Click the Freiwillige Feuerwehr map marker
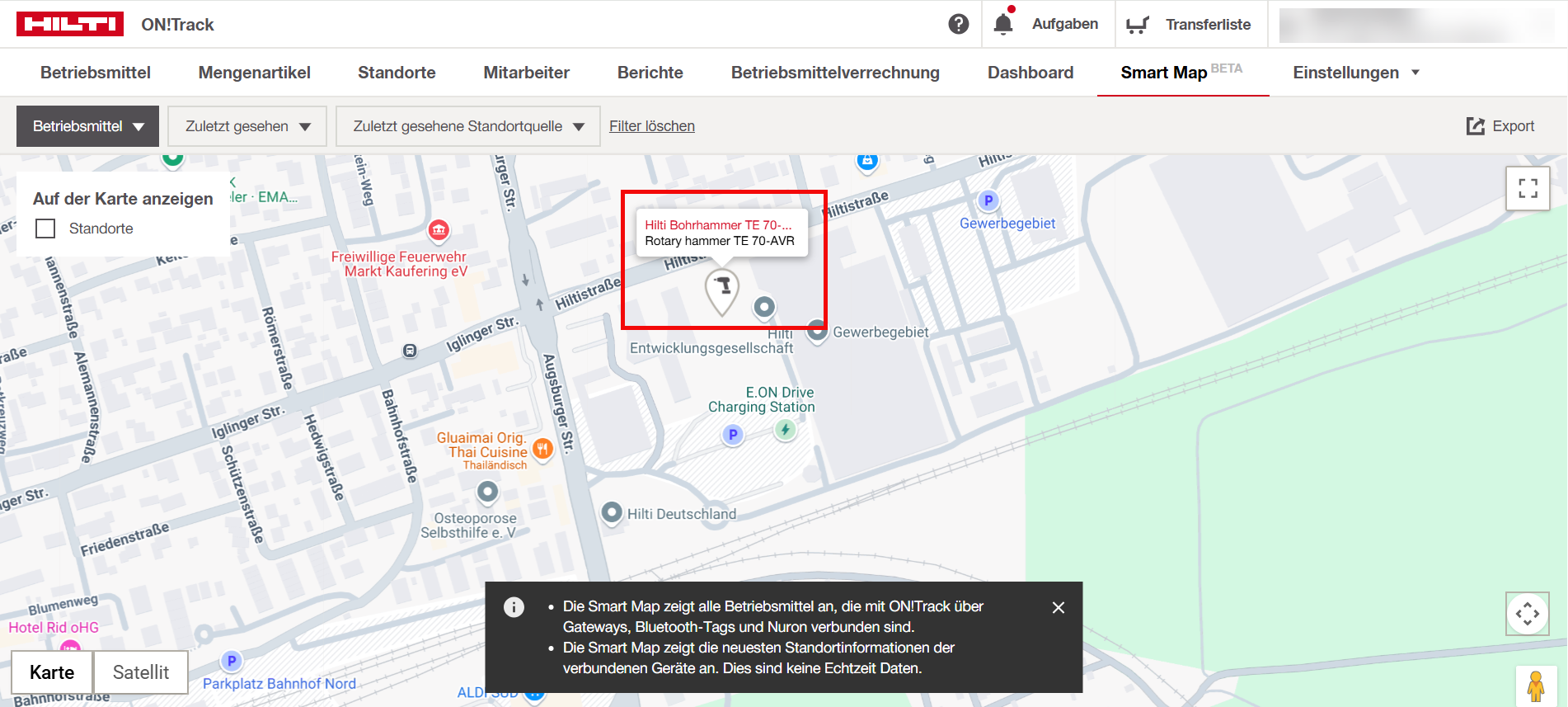The image size is (1568, 707). pyautogui.click(x=439, y=230)
